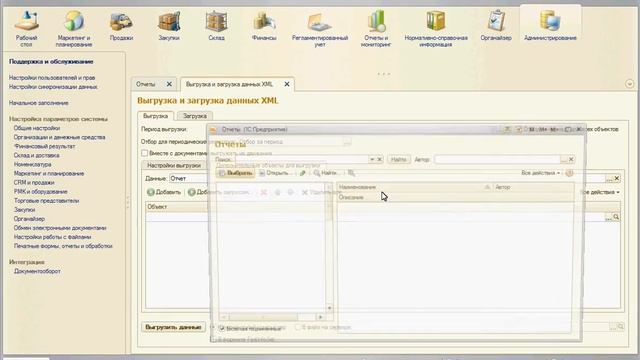Open Настройки пользователей и прав link
640x360 pixels.
[x=52, y=78]
